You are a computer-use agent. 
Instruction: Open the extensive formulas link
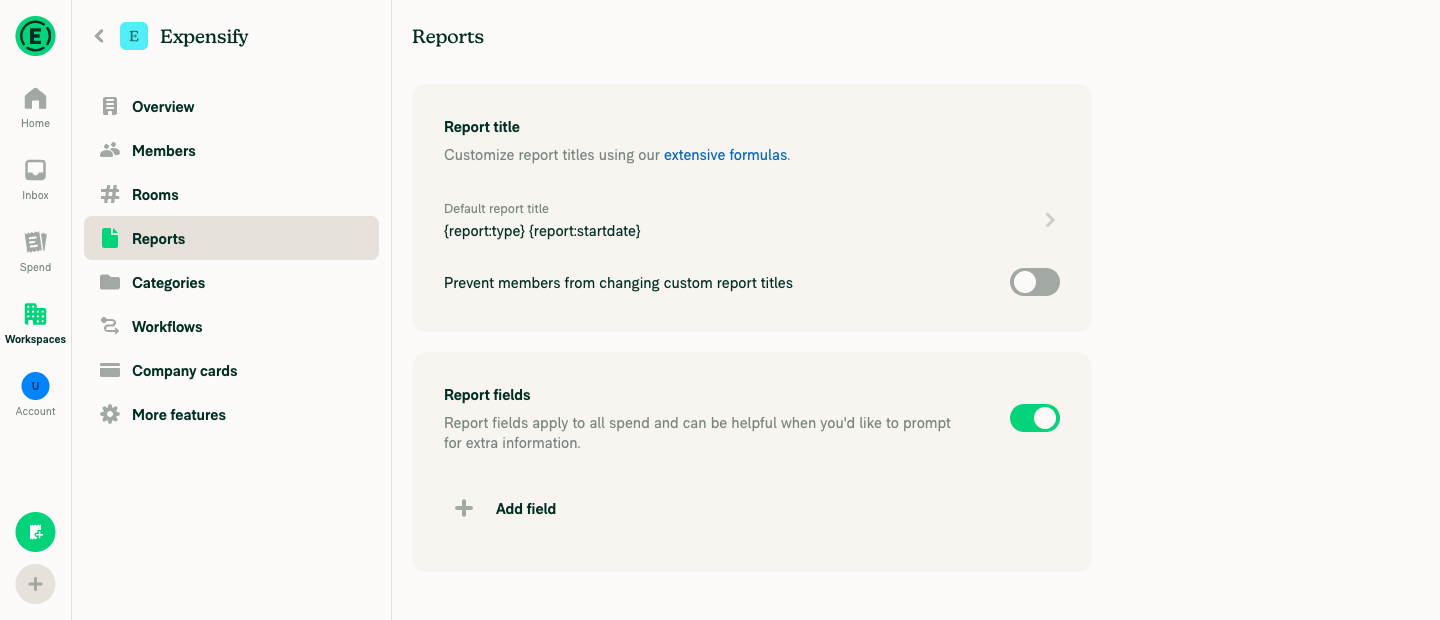(x=725, y=155)
